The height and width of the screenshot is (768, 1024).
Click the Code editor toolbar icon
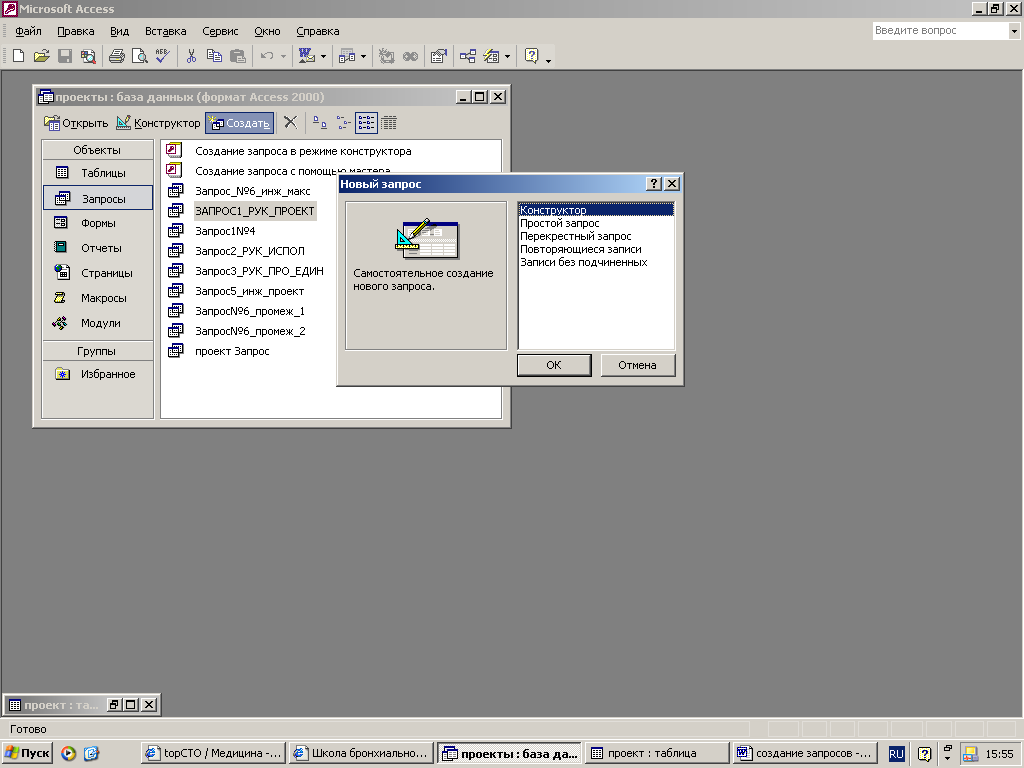pos(387,56)
